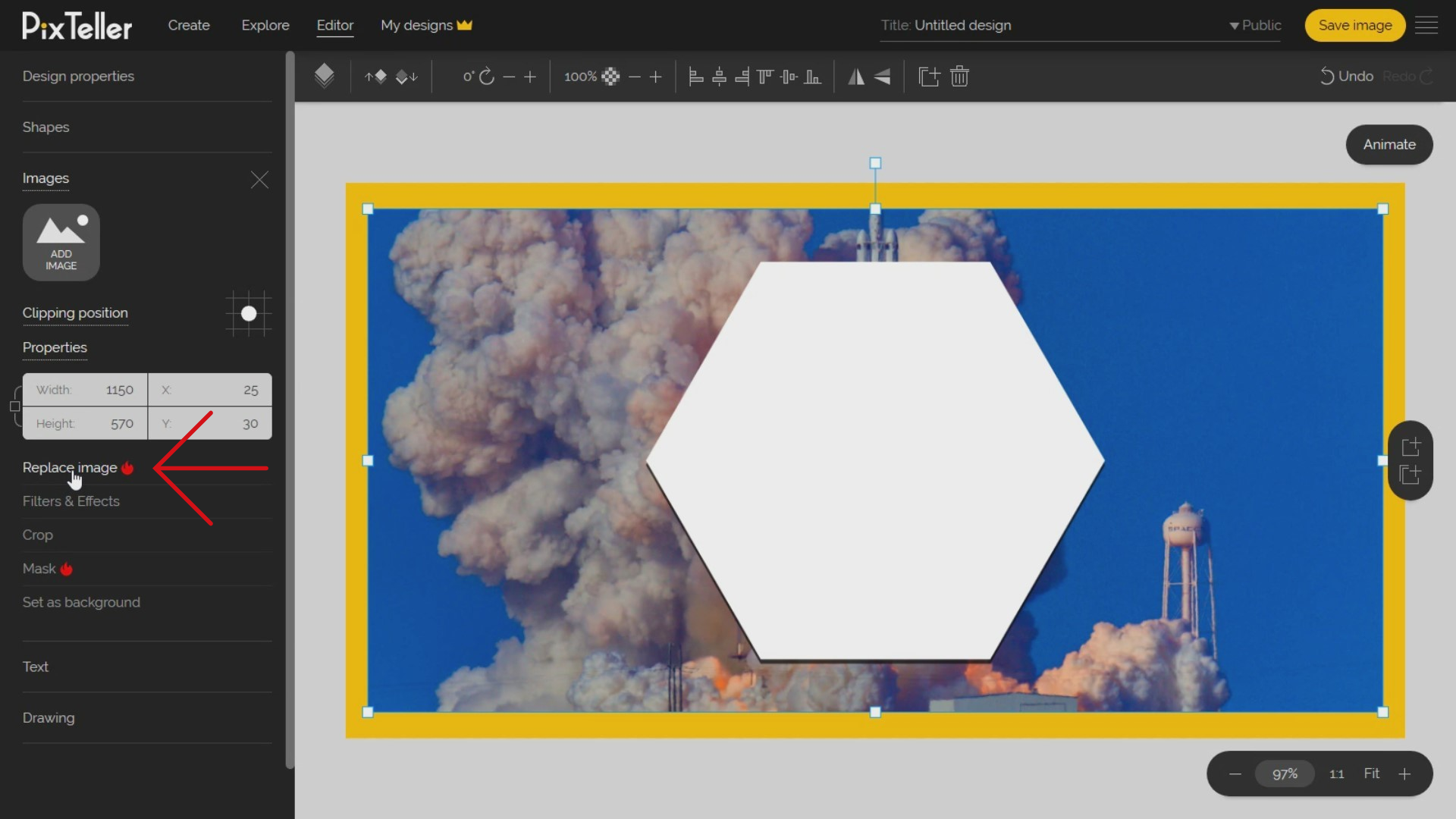Click the Width input field value
The height and width of the screenshot is (819, 1456).
click(119, 389)
